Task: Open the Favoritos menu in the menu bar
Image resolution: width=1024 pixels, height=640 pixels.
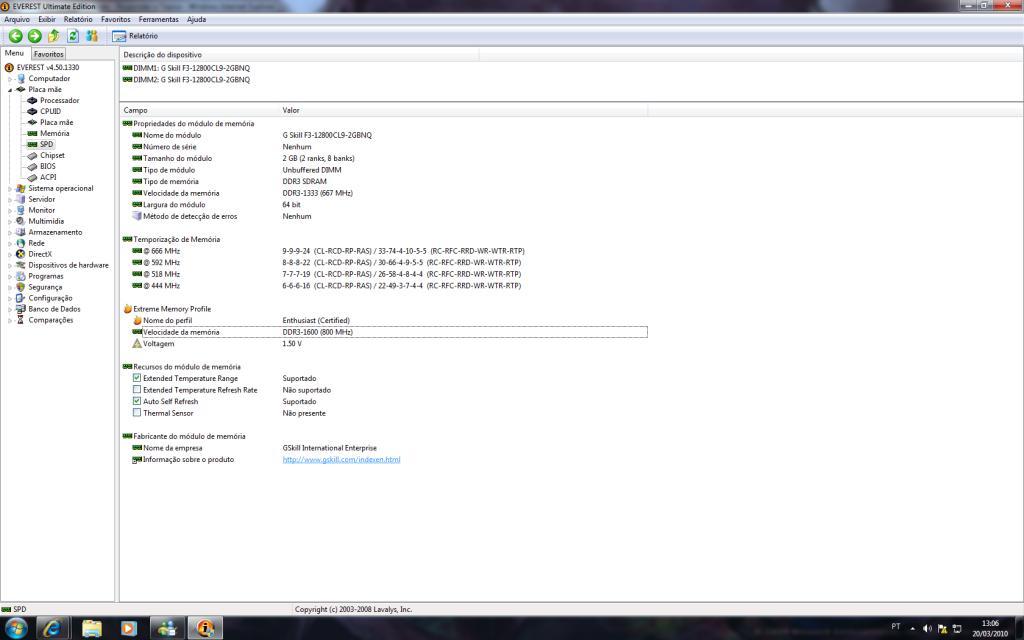Action: [116, 20]
